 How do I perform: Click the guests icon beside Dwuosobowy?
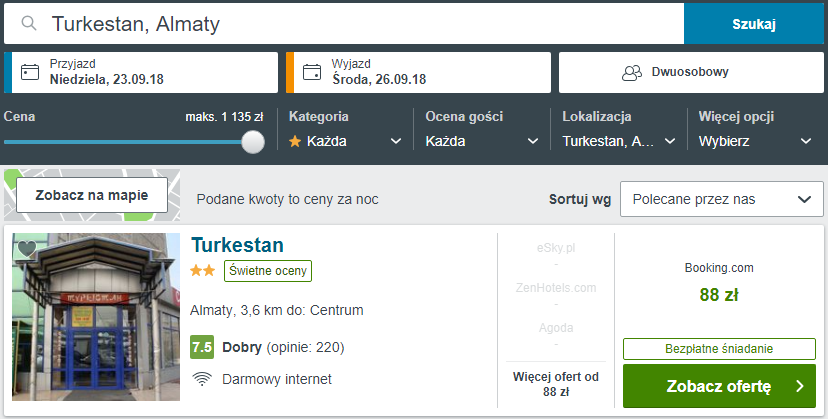[x=632, y=72]
